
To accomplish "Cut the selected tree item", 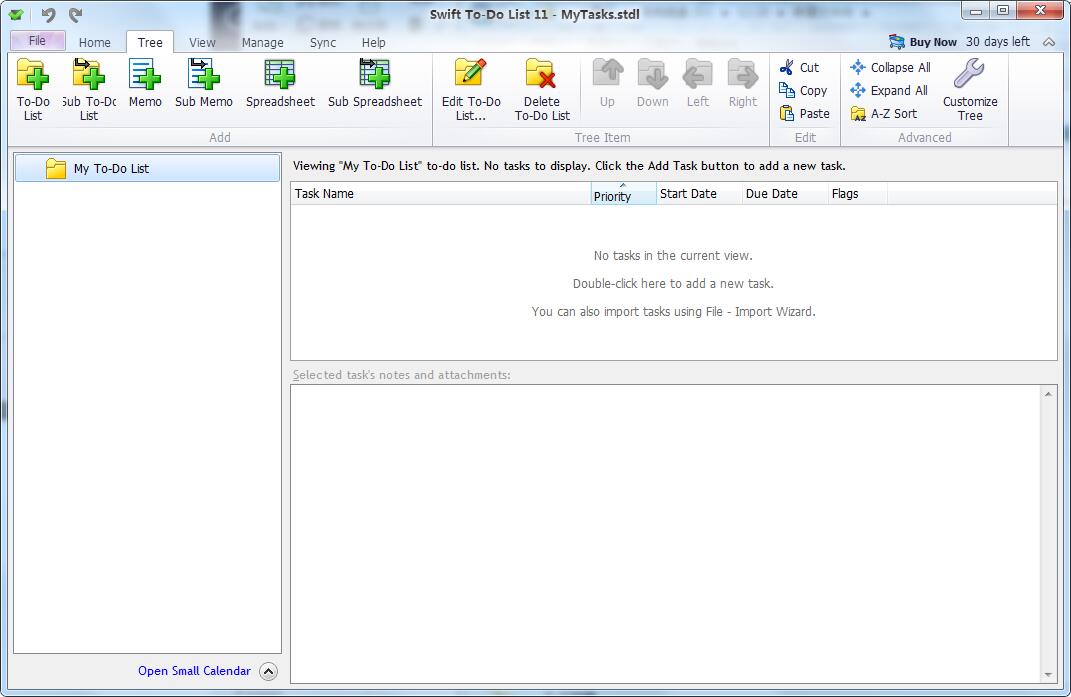I will (x=799, y=67).
